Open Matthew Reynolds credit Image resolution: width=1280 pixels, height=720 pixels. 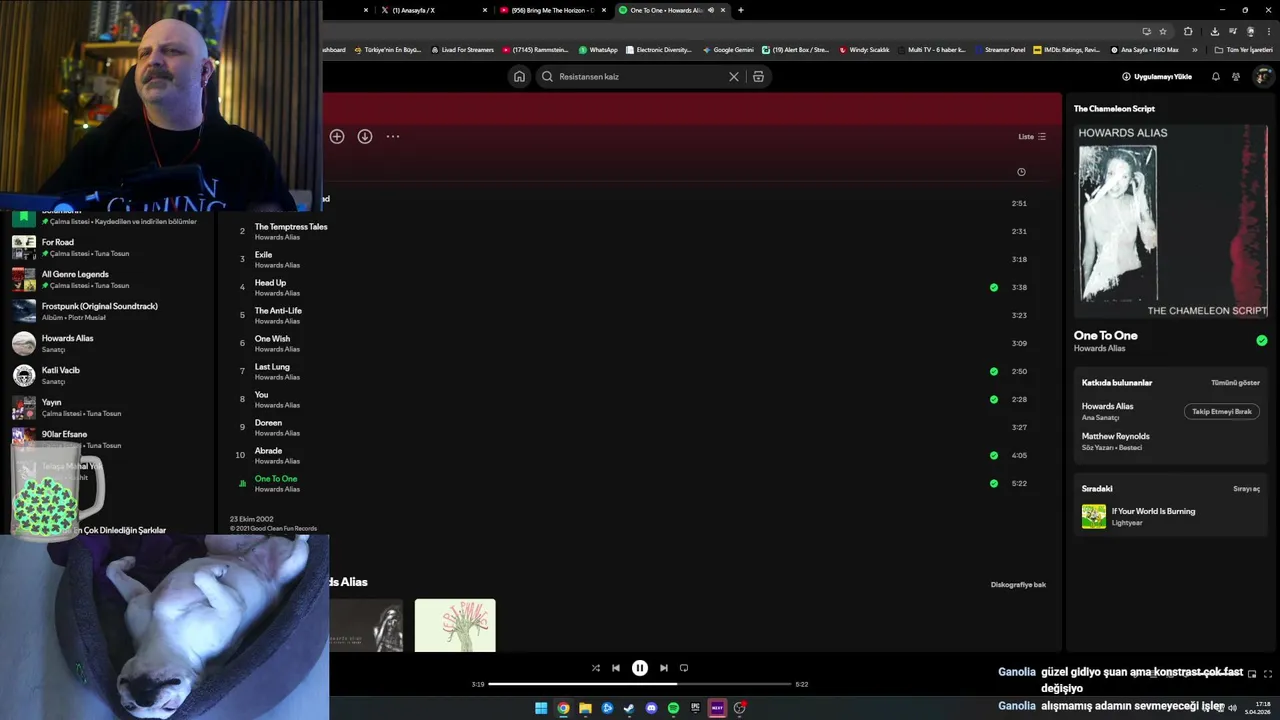pos(1116,436)
